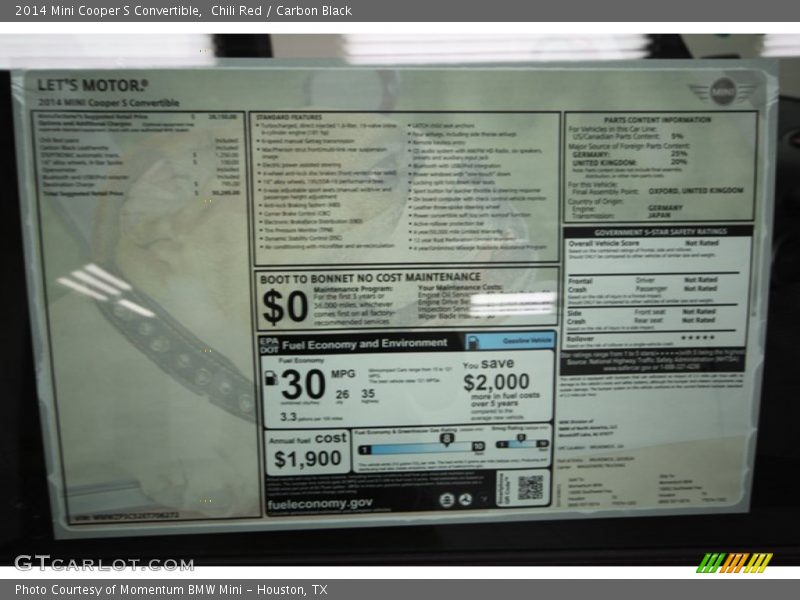Click the VIN line at the sticker's bottom
Screen dimensions: 800x600
click(x=127, y=516)
